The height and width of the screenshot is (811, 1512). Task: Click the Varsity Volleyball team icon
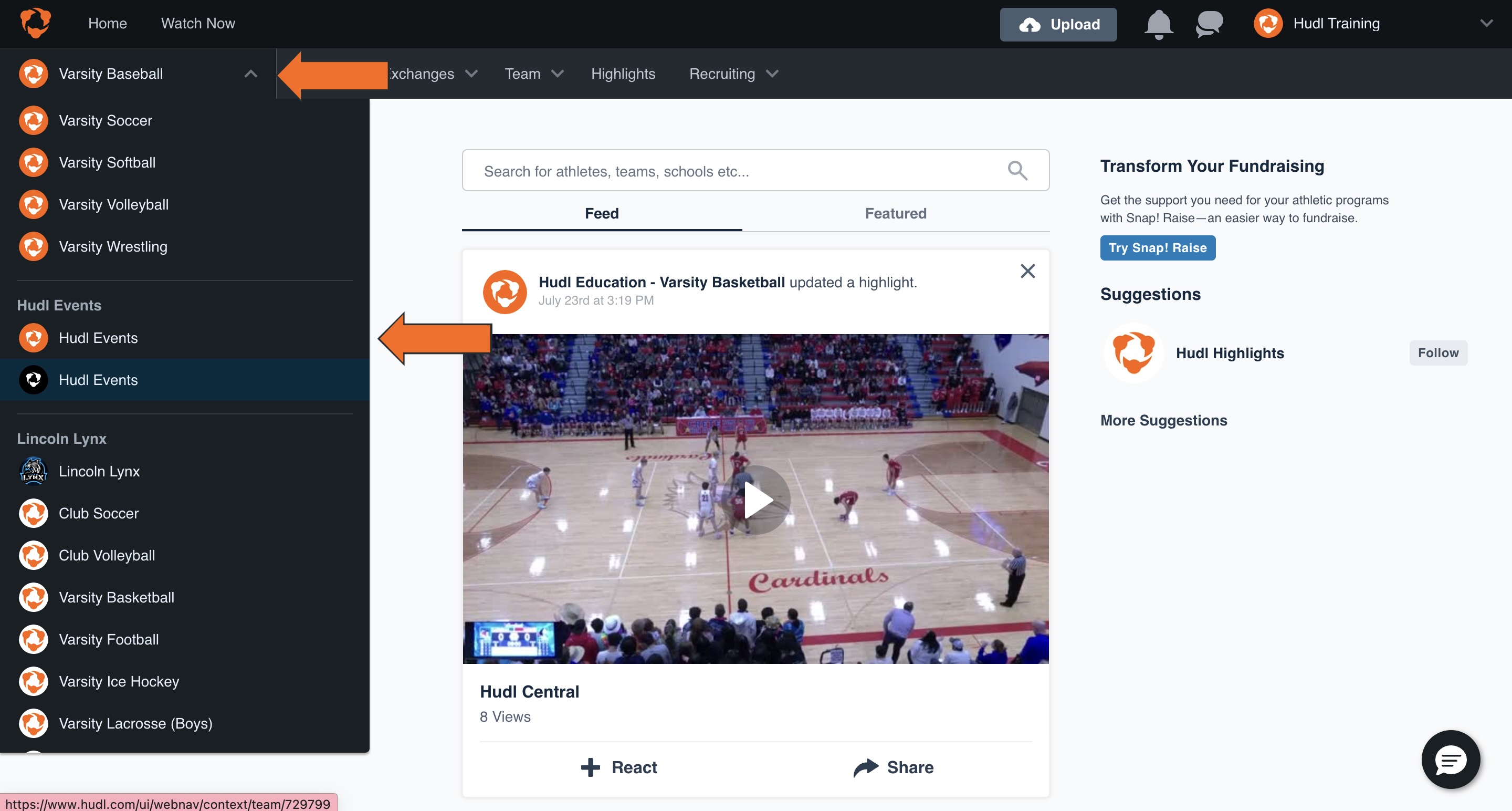34,204
